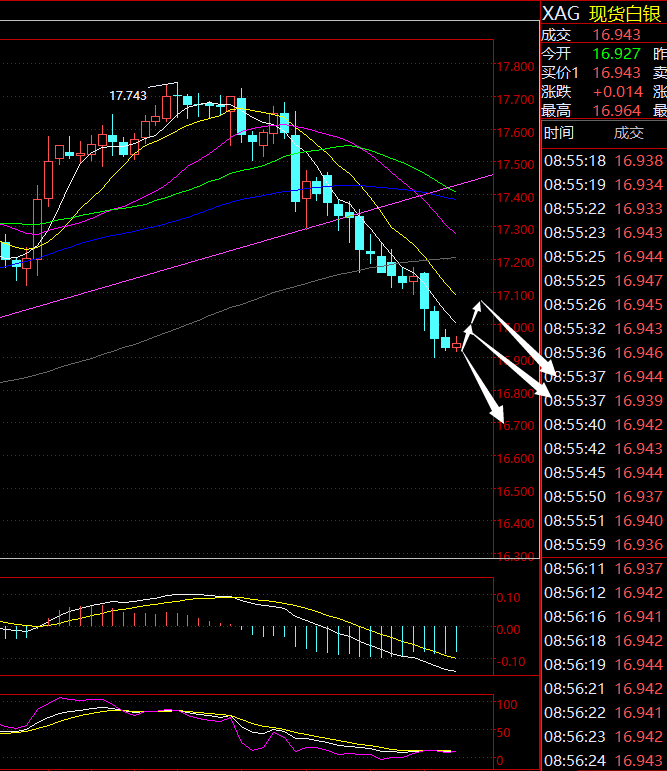Click the 0.00 MACD axis label
This screenshot has width=667, height=771.
tap(508, 629)
